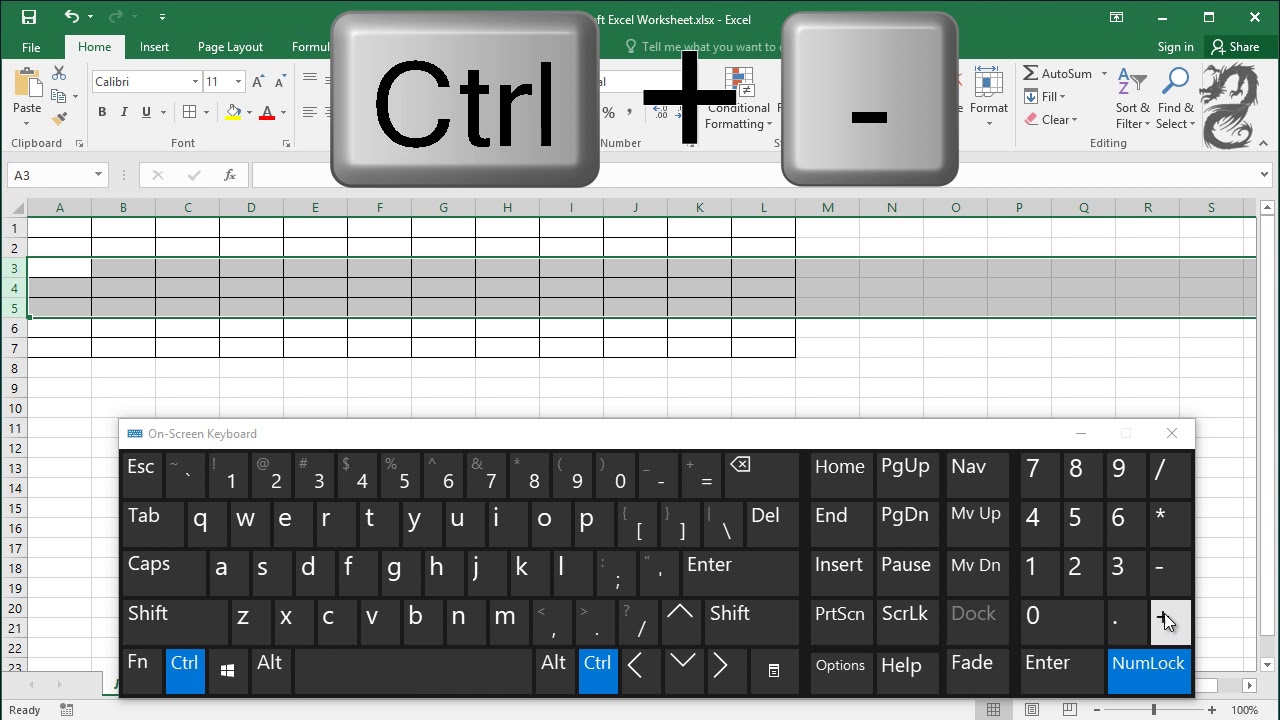Expand the formula bar
This screenshot has height=720, width=1280.
[x=1265, y=175]
